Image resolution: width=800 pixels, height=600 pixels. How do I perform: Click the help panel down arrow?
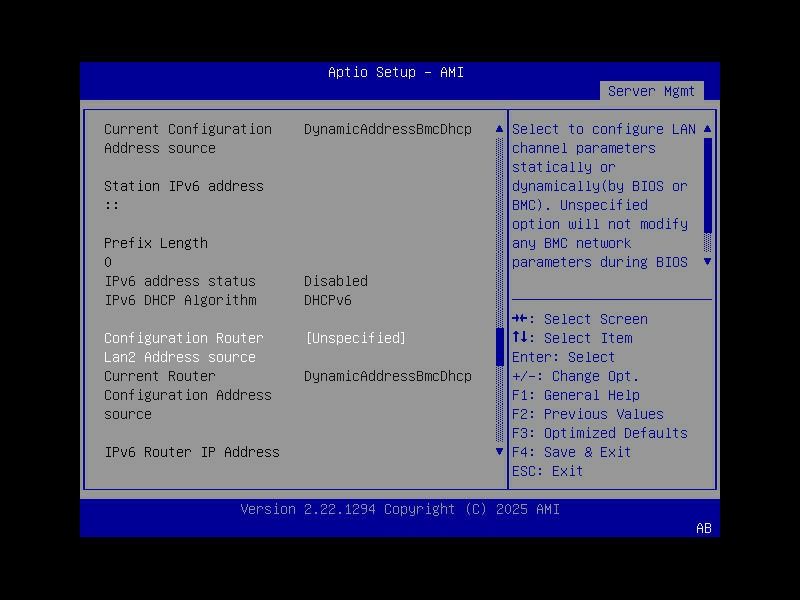pyautogui.click(x=706, y=262)
